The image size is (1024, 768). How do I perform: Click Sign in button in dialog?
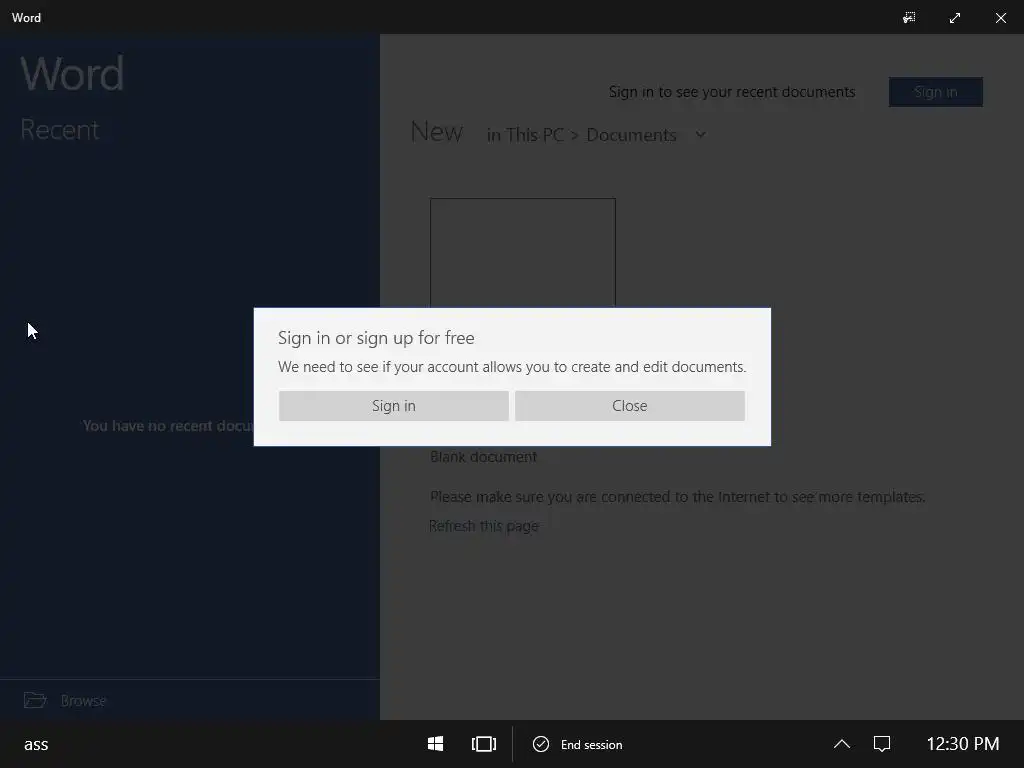tap(393, 406)
